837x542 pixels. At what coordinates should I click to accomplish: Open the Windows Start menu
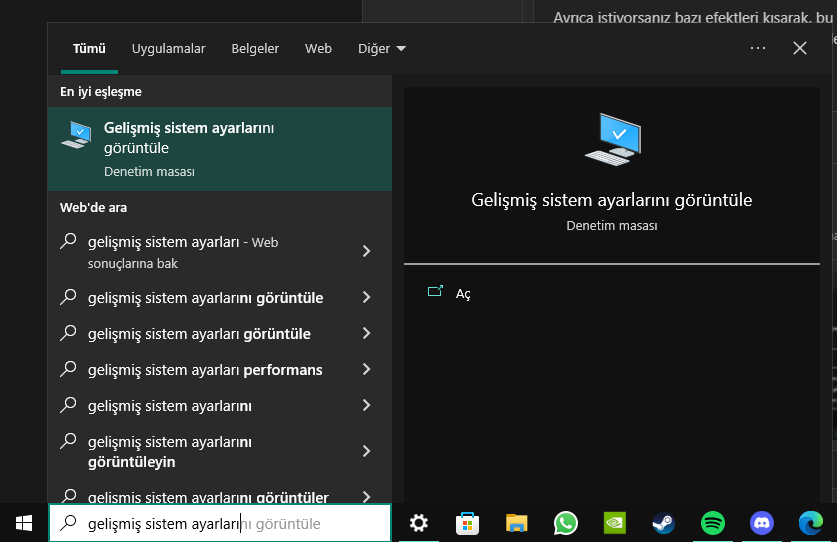tap(23, 523)
